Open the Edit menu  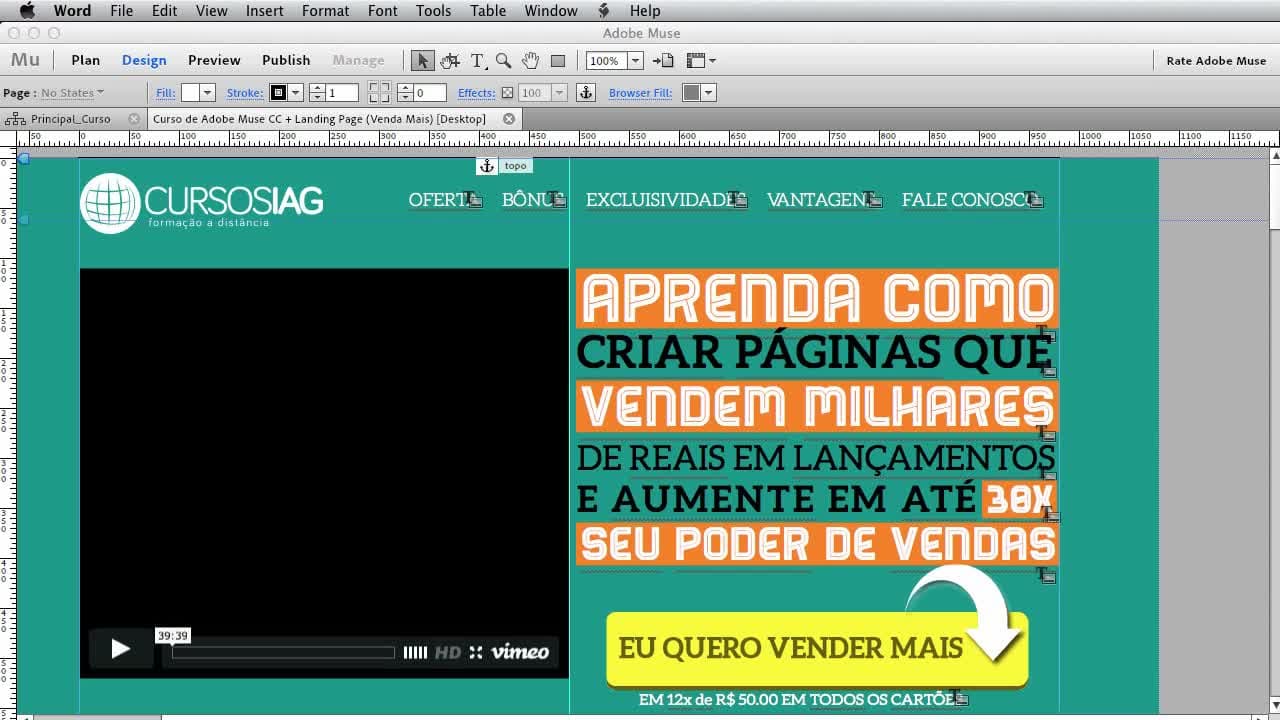tap(165, 11)
